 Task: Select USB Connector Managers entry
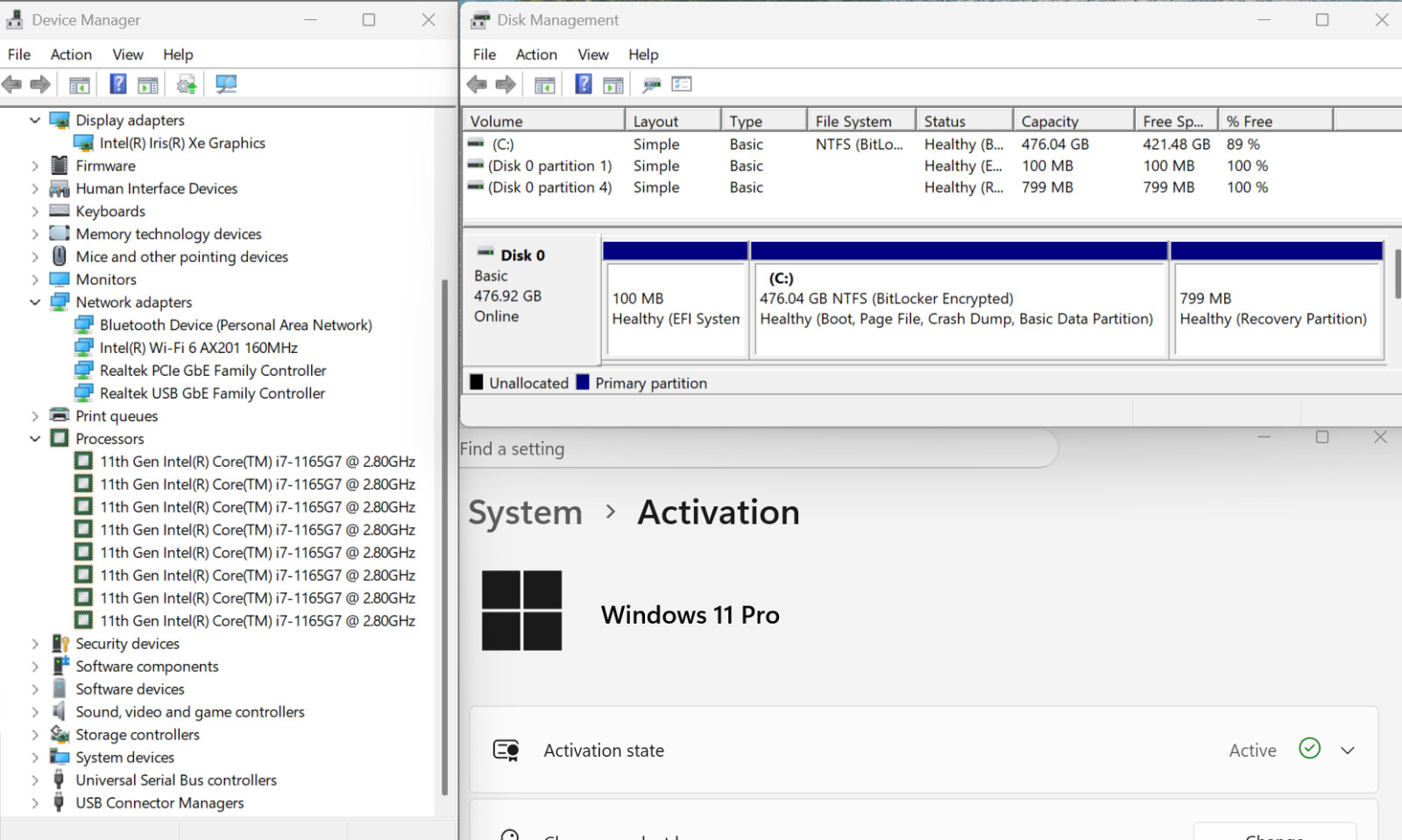coord(159,803)
